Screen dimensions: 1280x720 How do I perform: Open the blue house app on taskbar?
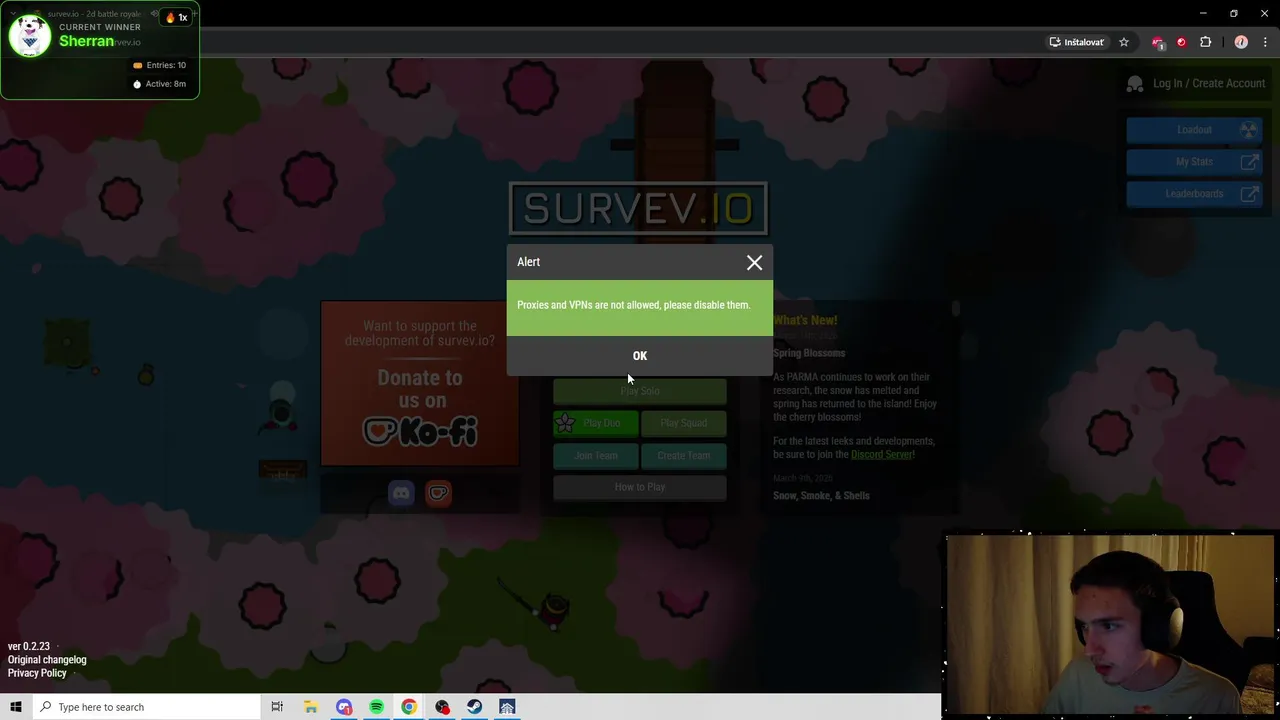(x=507, y=707)
